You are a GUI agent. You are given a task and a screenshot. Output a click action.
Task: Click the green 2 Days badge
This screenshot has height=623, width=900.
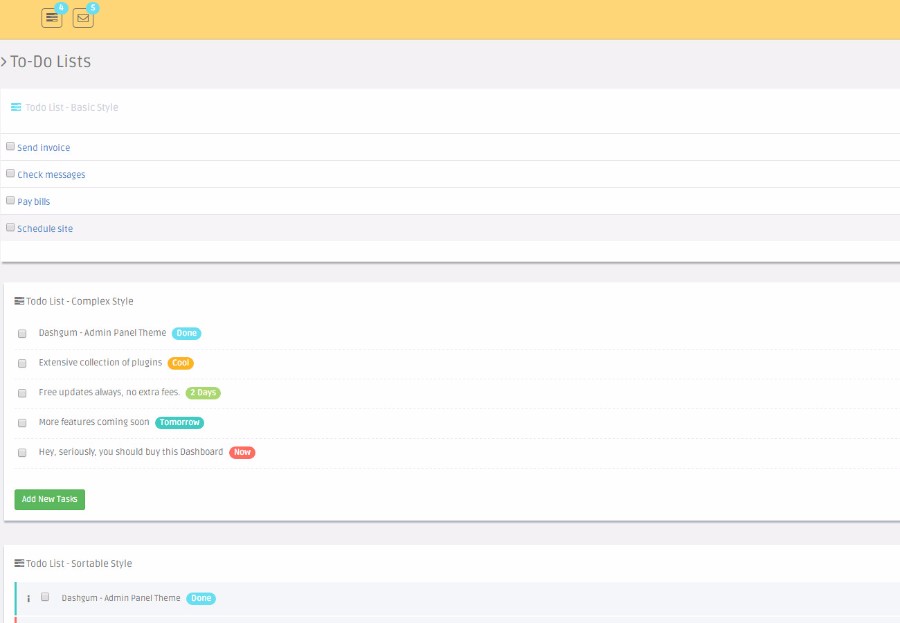pyautogui.click(x=203, y=393)
